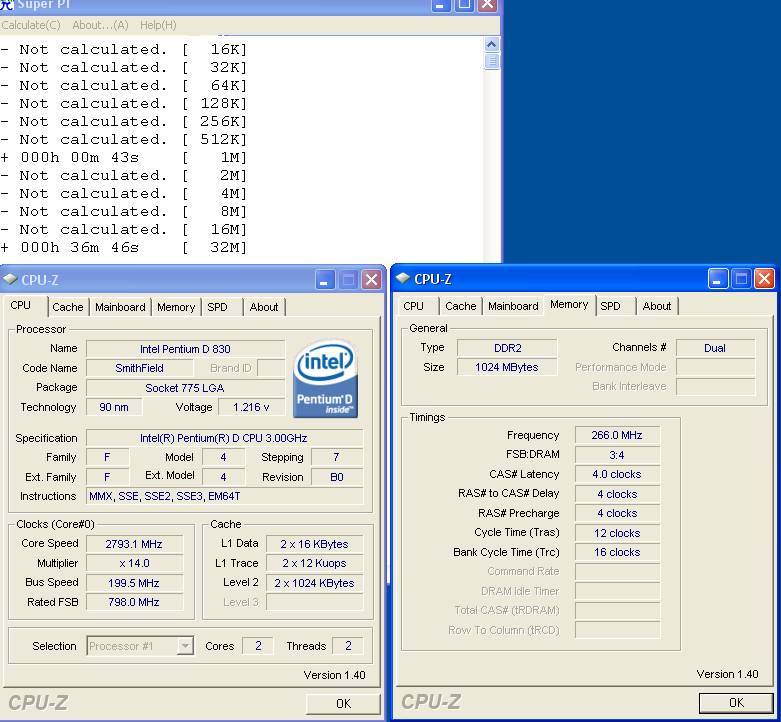Close the Super PI window
This screenshot has width=781, height=722.
pos(487,4)
